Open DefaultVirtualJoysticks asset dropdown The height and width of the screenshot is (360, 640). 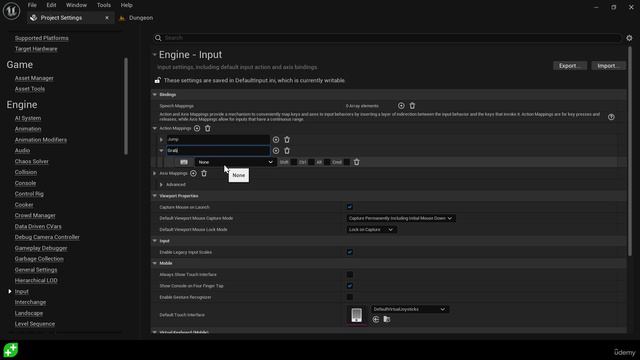(x=409, y=309)
